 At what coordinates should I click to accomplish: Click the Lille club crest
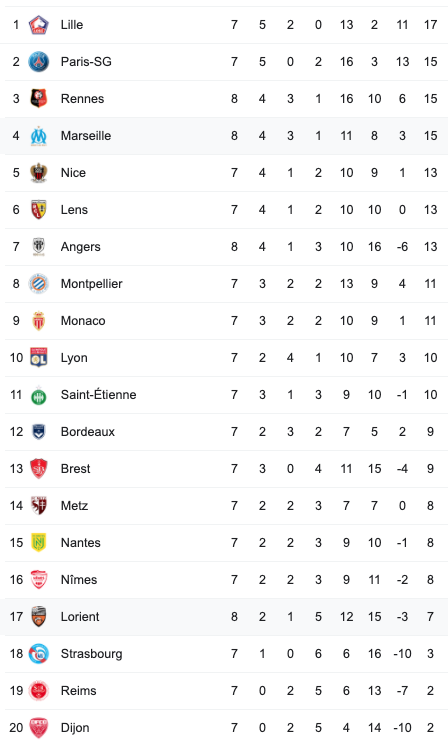[39, 25]
